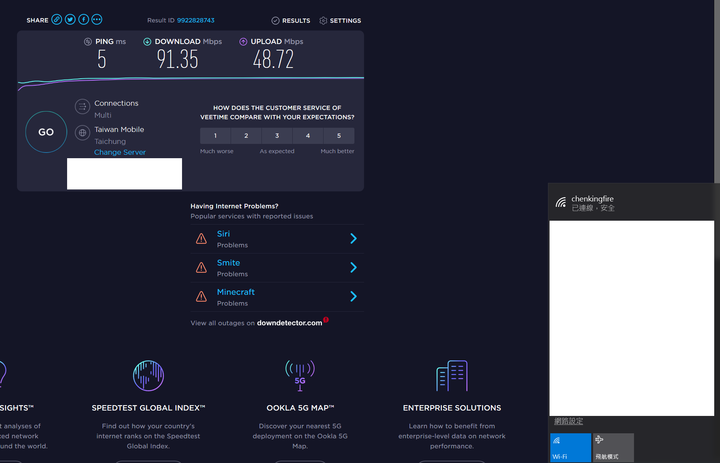Viewport: 720px width, 463px height.
Task: Click Smite warning triangle icon
Action: tap(201, 267)
